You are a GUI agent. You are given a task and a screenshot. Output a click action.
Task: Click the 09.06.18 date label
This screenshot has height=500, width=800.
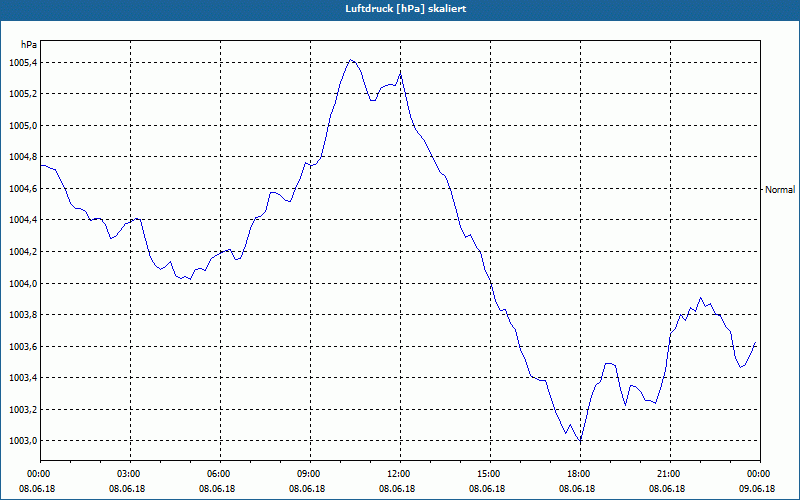[757, 488]
